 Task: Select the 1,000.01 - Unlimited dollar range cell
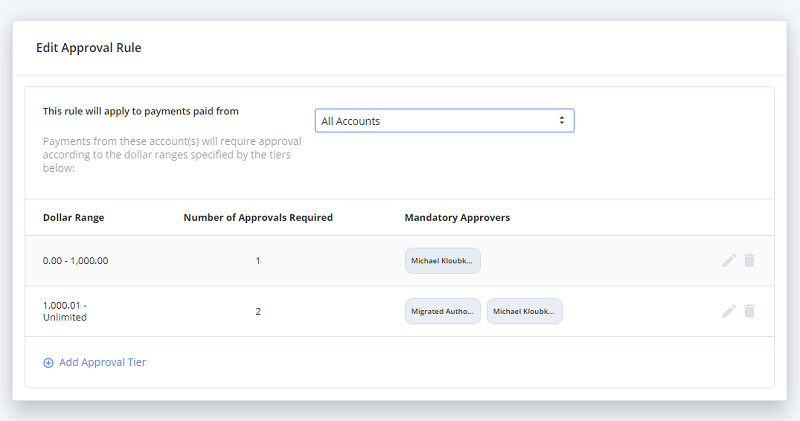point(65,311)
